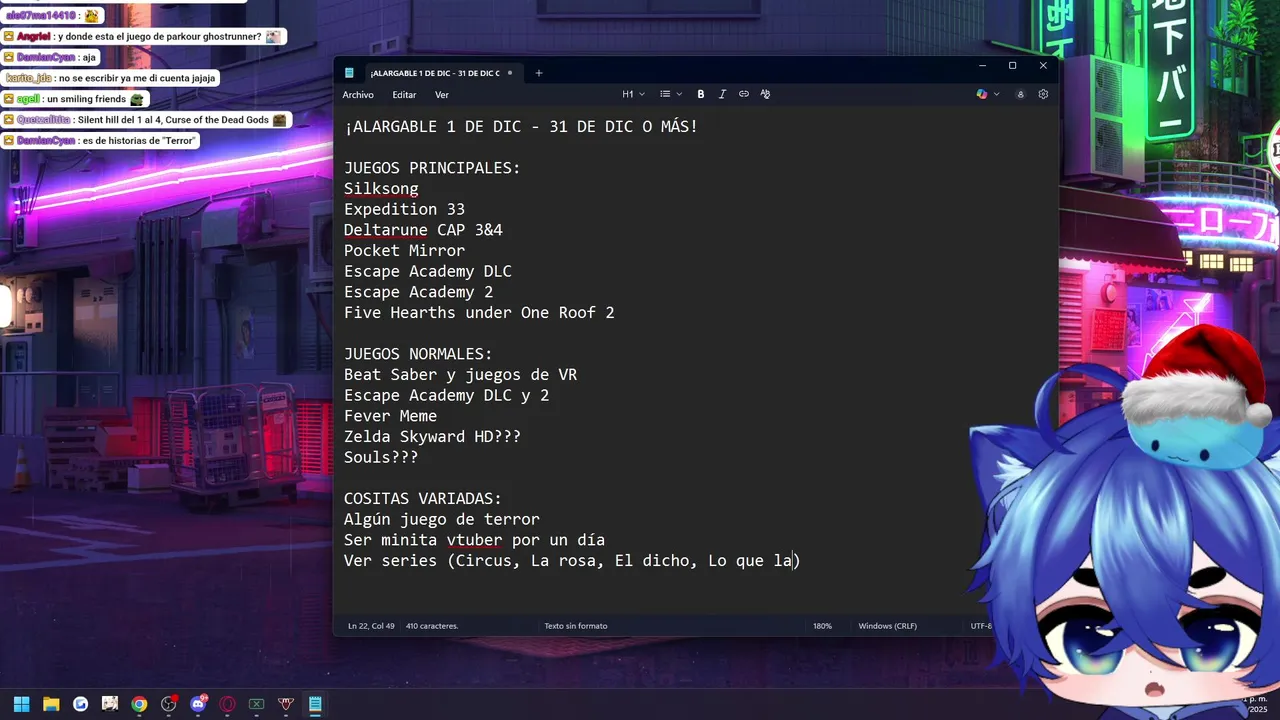Click DamianCyan's historias de Terror chat message
1280x720 pixels.
click(100, 141)
